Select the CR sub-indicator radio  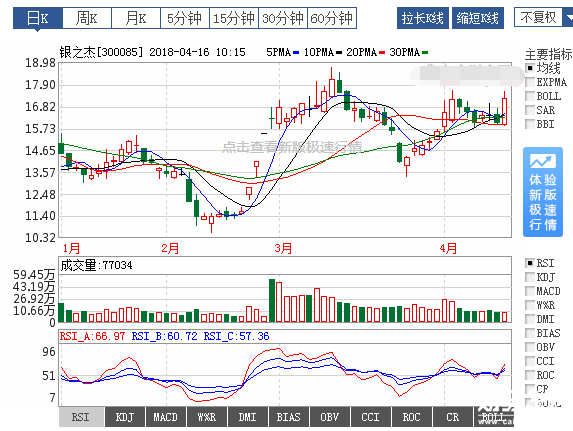coord(530,389)
